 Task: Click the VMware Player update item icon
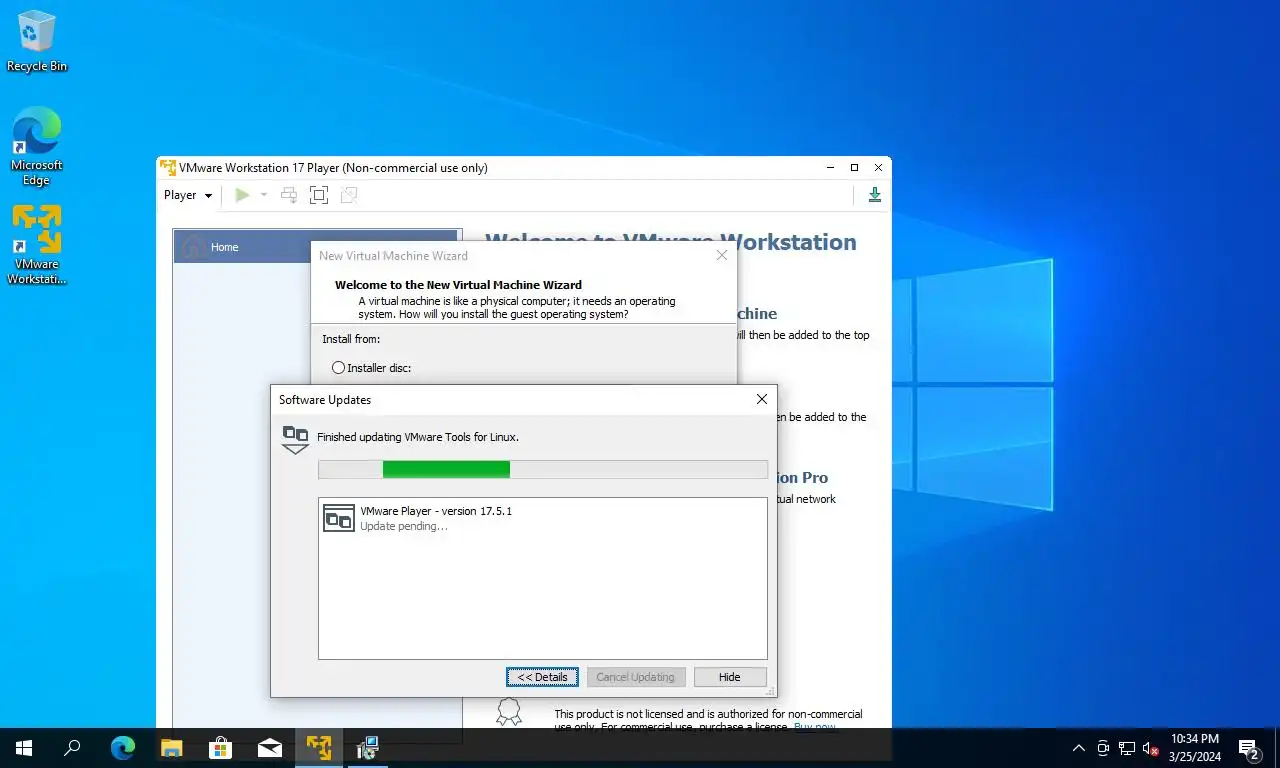click(x=339, y=518)
